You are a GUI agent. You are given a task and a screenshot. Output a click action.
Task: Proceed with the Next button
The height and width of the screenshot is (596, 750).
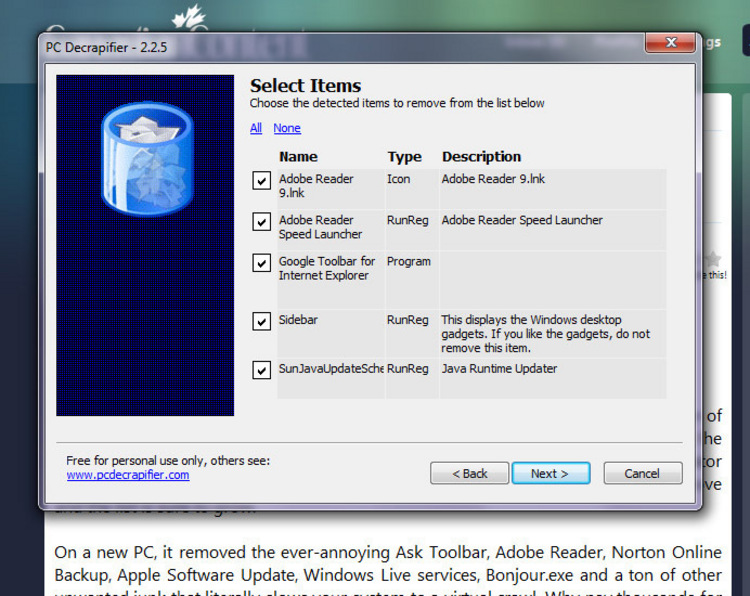(x=551, y=473)
